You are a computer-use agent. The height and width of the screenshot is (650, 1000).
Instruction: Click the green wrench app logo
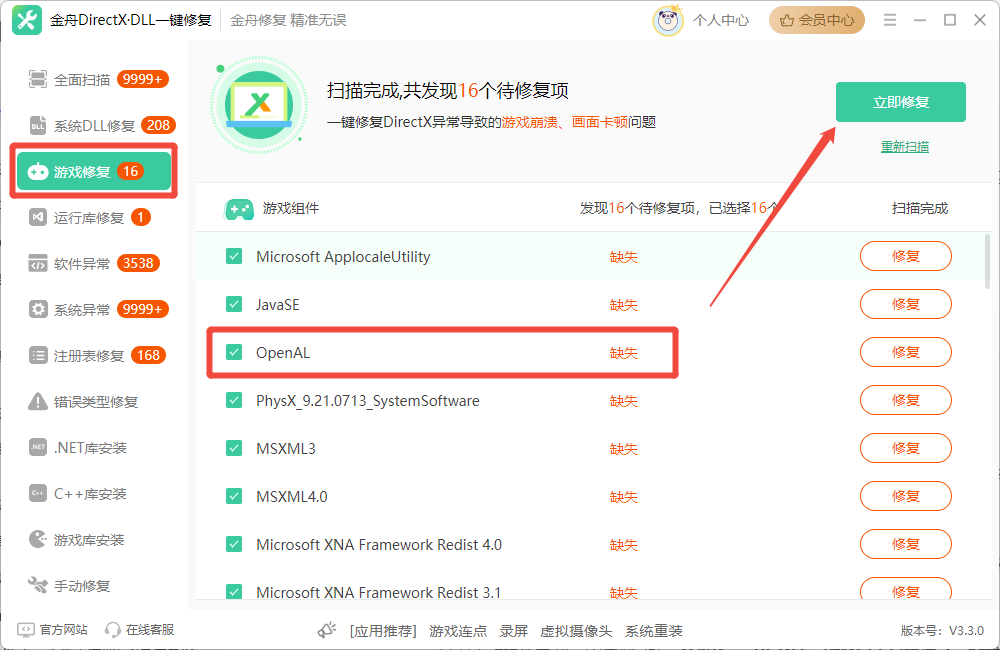(x=27, y=20)
